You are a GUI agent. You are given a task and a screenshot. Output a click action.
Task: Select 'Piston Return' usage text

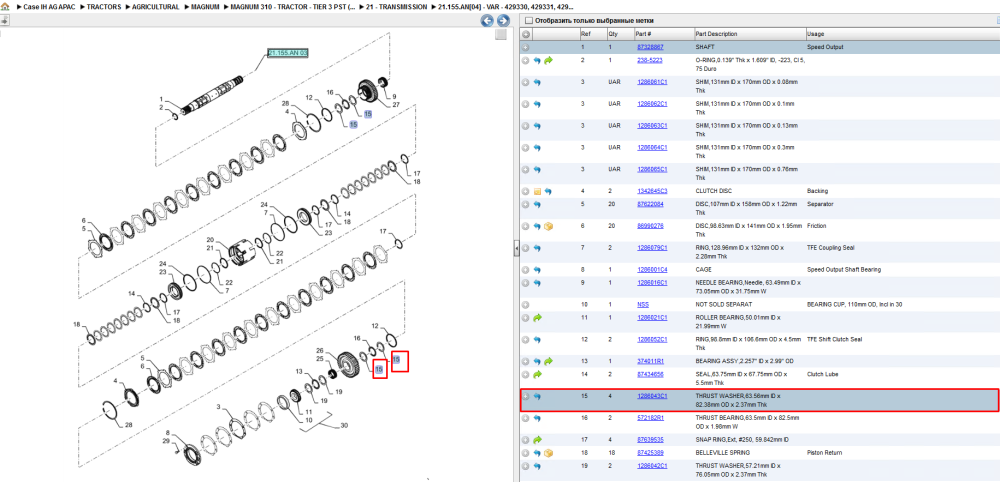(824, 453)
